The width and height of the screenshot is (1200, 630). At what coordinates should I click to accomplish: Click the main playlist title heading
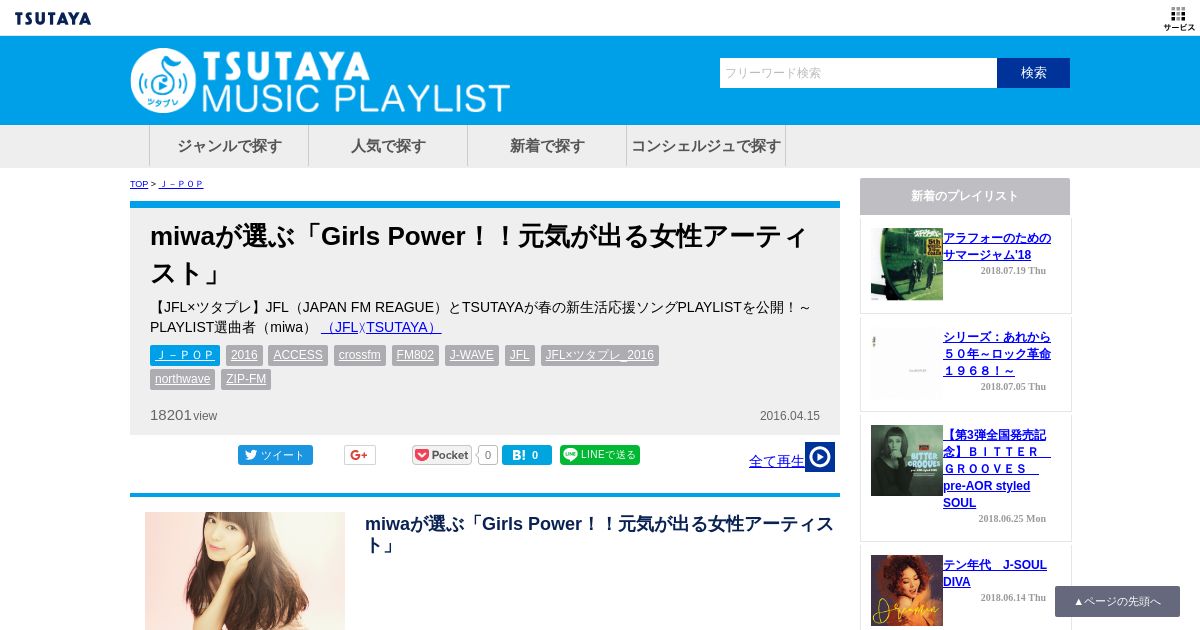[x=480, y=254]
